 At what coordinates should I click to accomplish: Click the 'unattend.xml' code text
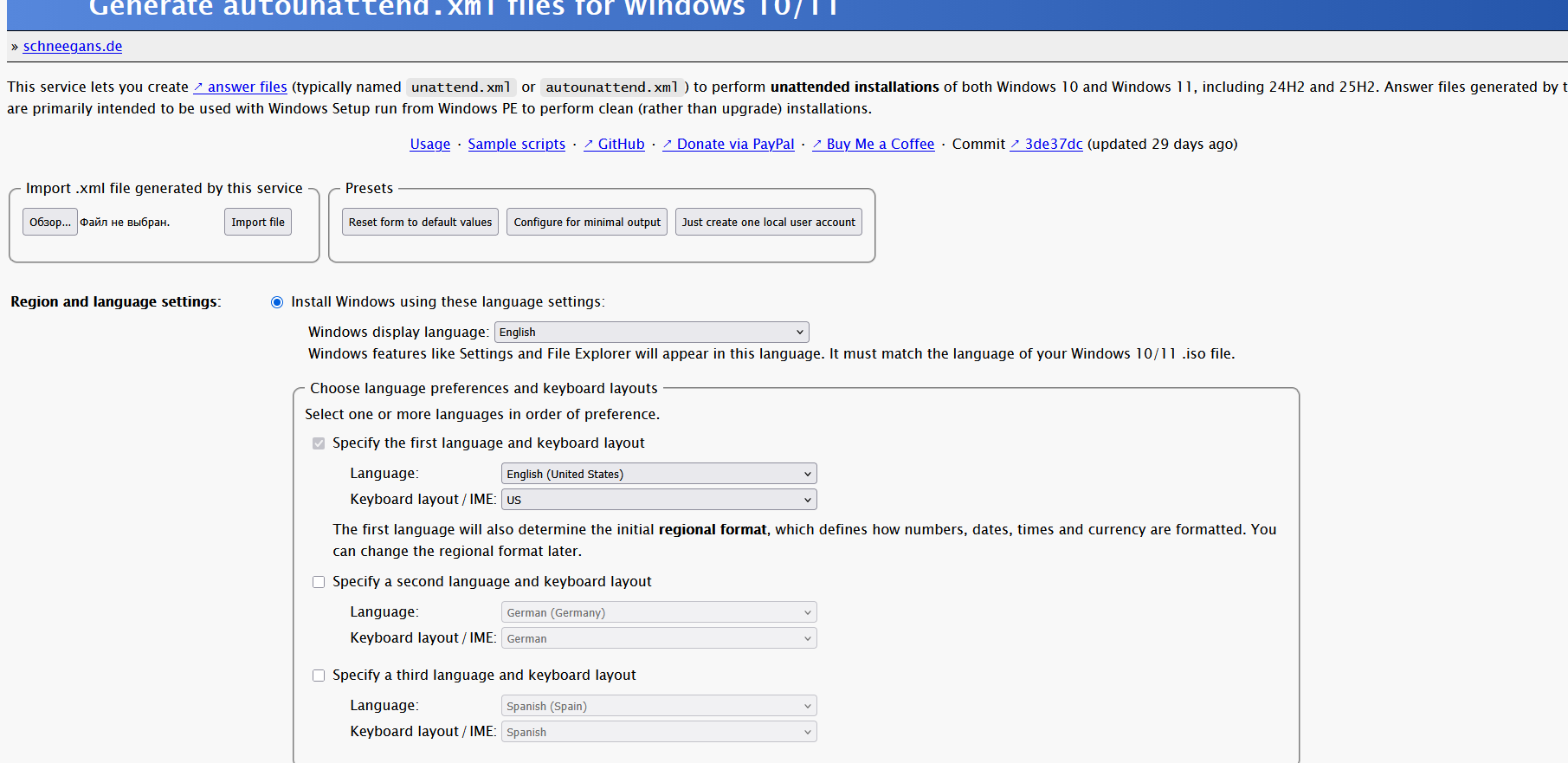461,87
